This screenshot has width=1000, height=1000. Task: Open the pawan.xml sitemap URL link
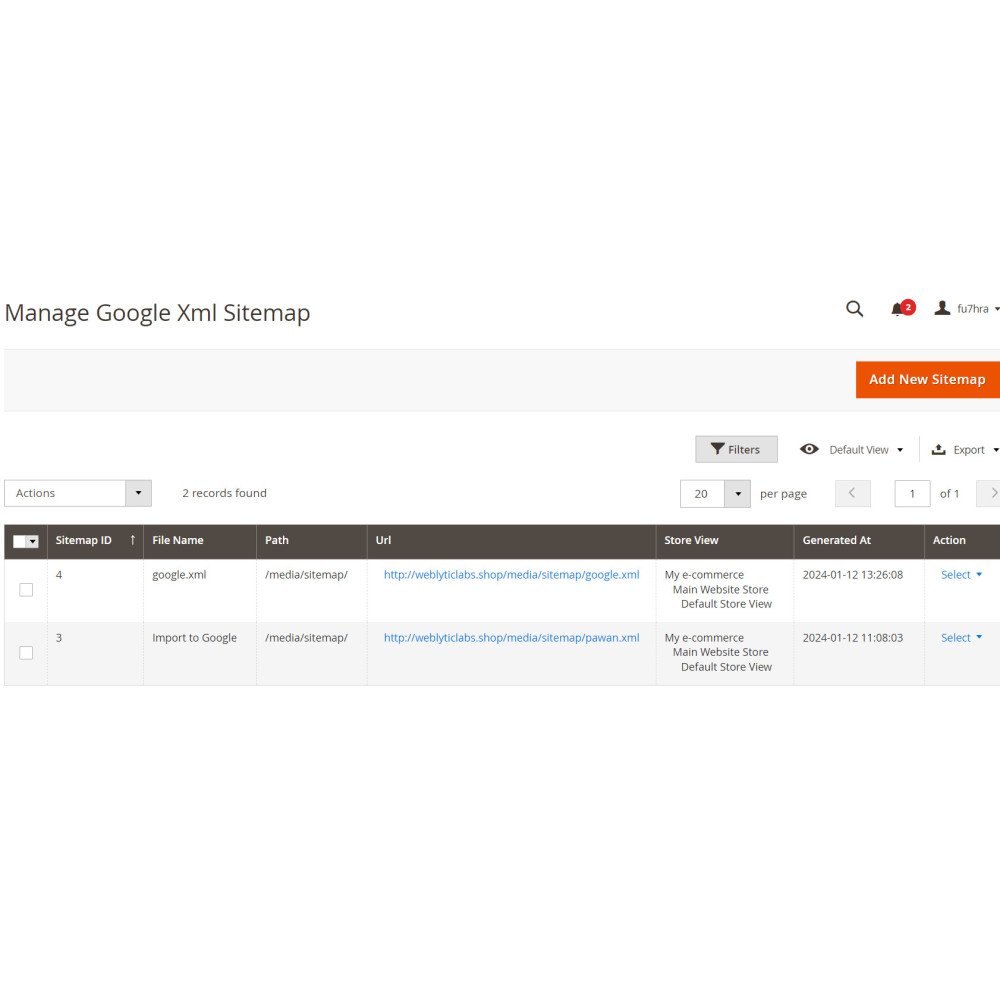pyautogui.click(x=511, y=638)
